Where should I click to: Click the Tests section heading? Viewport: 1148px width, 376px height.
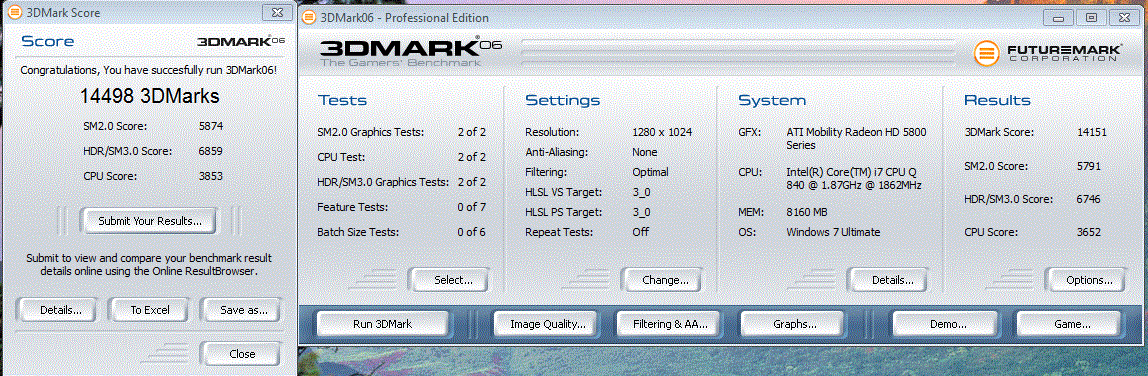[343, 100]
